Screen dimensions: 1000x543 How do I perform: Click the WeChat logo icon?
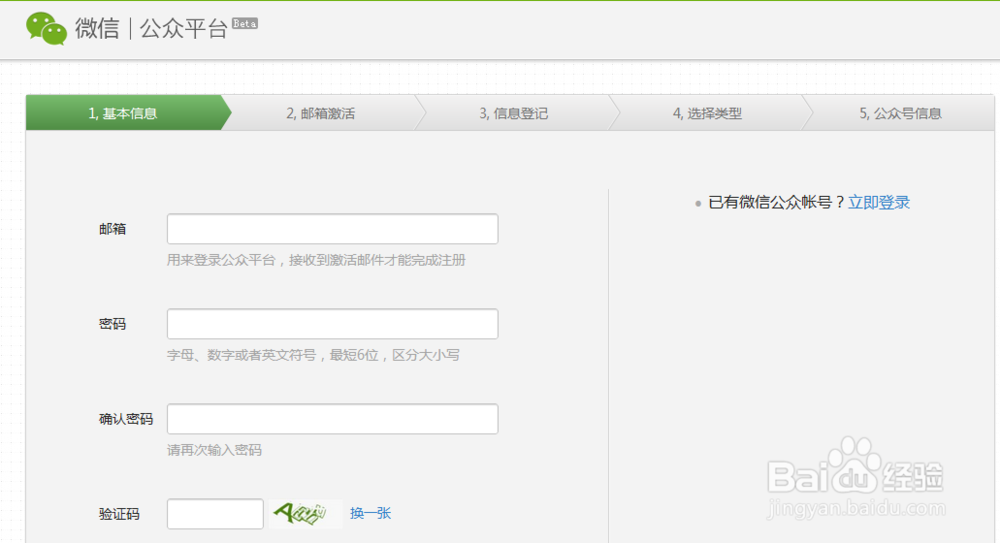click(x=46, y=29)
